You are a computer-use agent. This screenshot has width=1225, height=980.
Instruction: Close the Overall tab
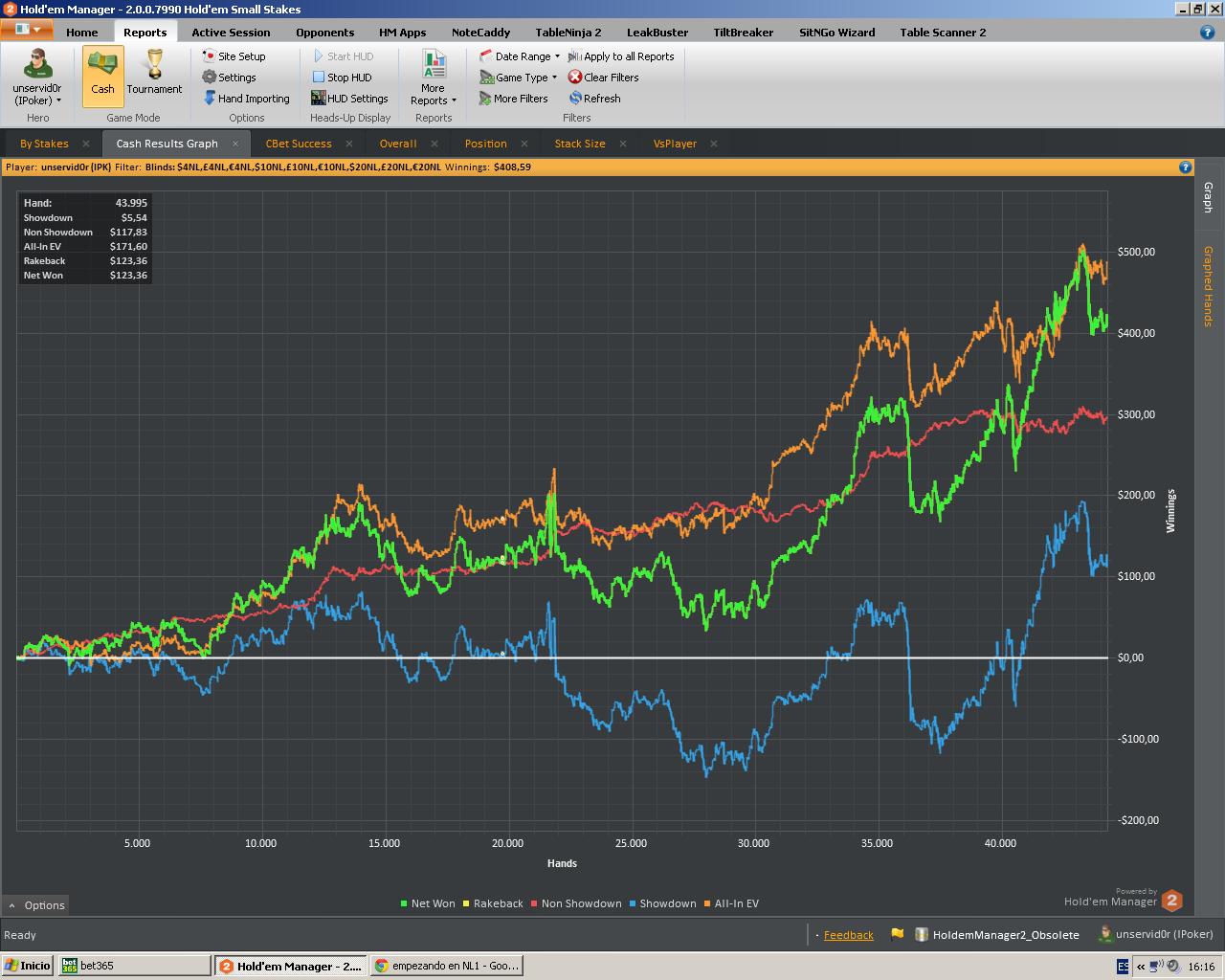(434, 144)
